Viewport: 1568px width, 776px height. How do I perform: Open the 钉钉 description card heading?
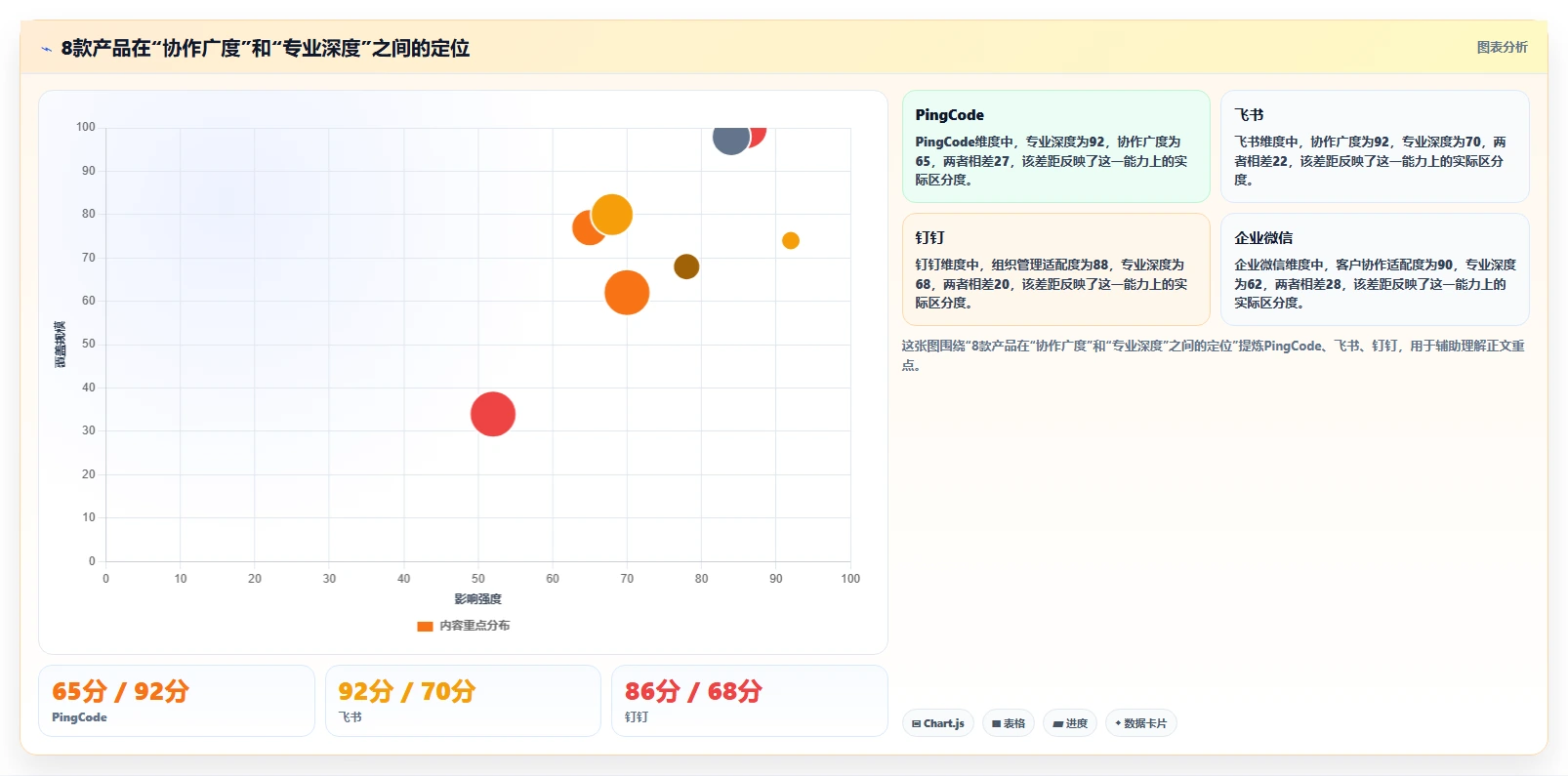pyautogui.click(x=929, y=238)
